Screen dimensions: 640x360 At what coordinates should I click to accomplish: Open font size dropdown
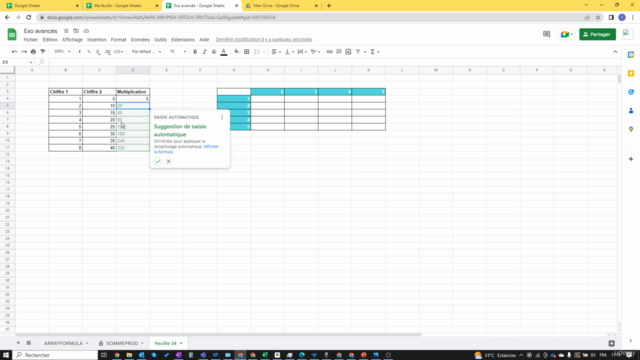pos(178,52)
